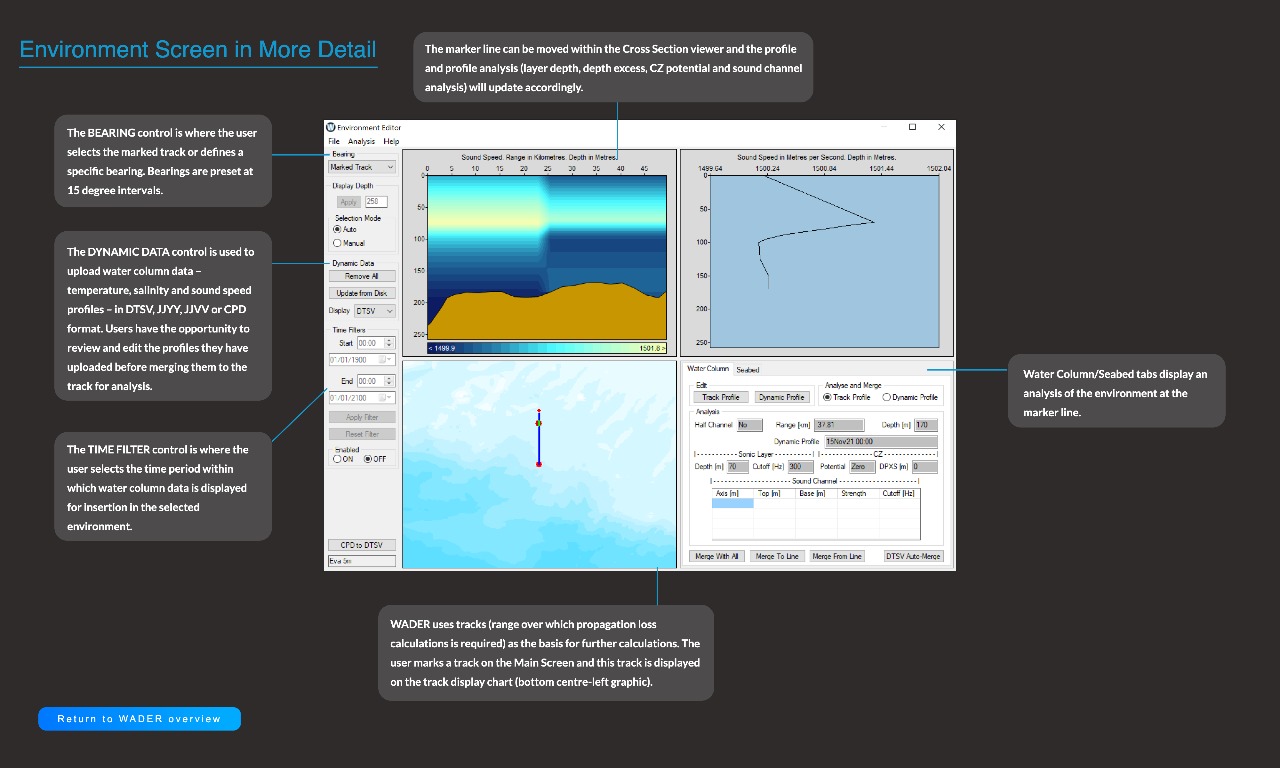Click the Range 37.81 field
1280x768 pixels.
pos(839,425)
